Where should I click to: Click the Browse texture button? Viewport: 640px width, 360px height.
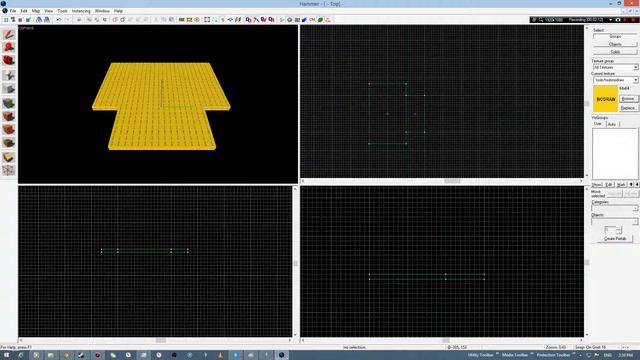pos(628,99)
